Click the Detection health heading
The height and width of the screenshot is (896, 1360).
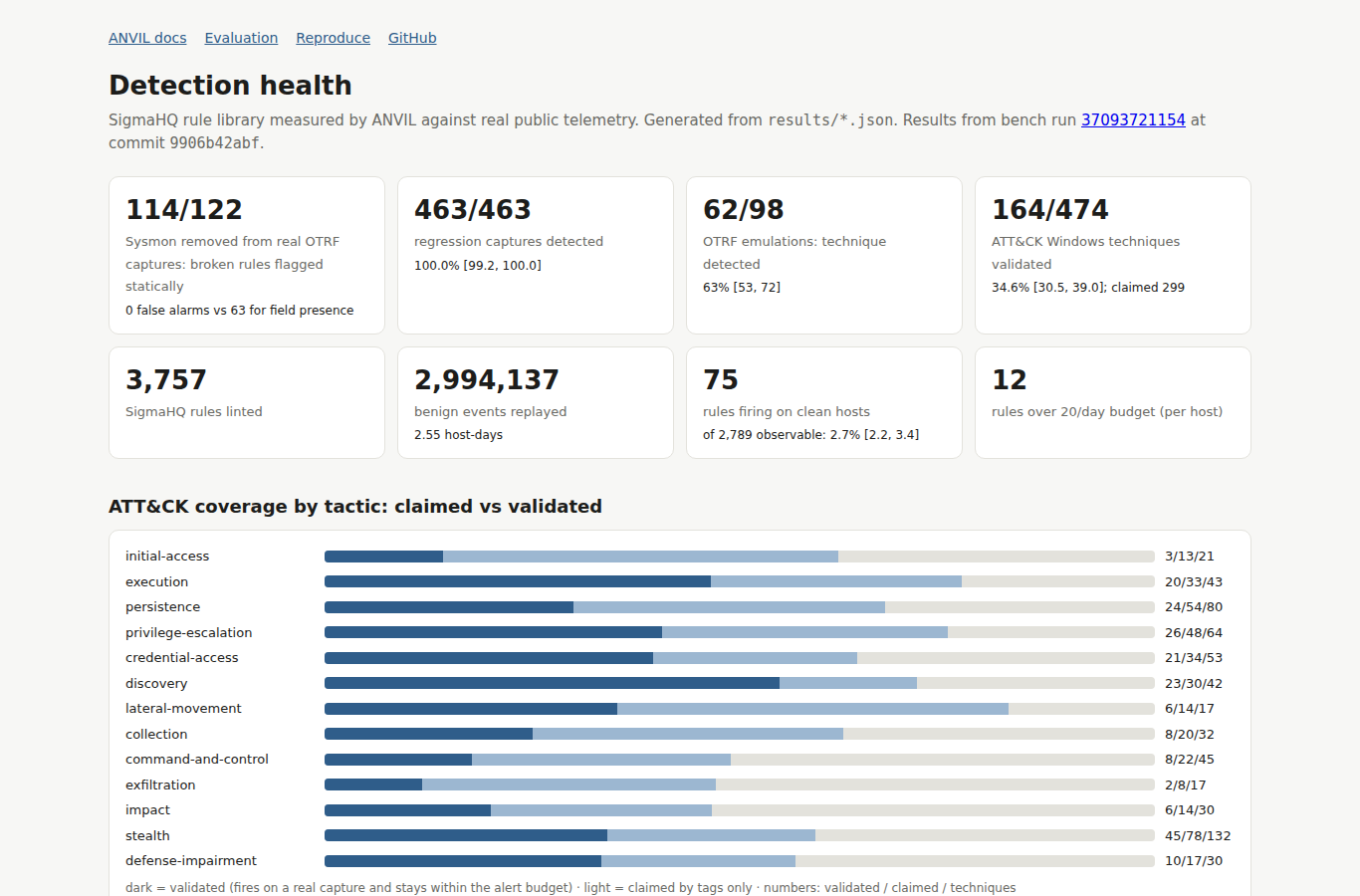(230, 86)
